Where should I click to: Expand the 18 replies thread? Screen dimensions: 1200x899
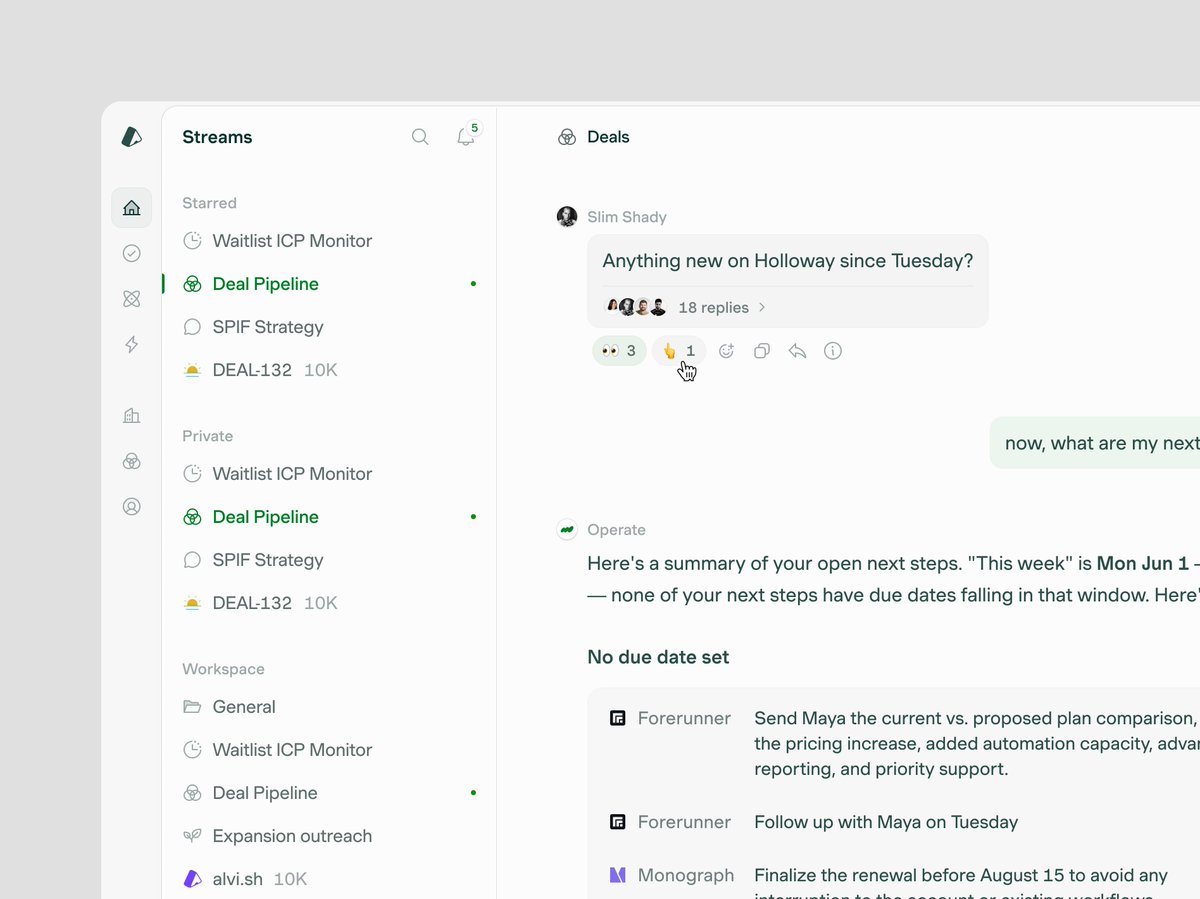pos(722,308)
